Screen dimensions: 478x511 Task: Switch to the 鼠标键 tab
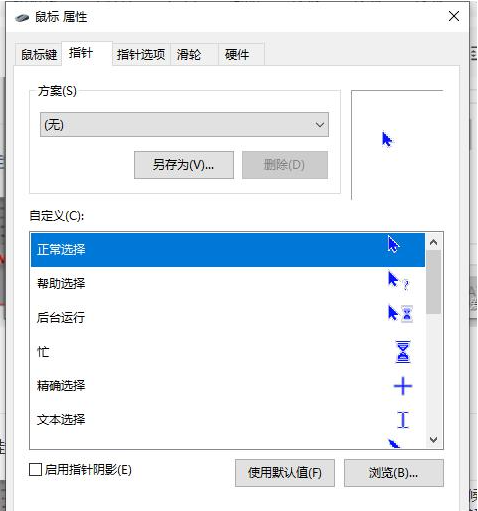tap(39, 54)
